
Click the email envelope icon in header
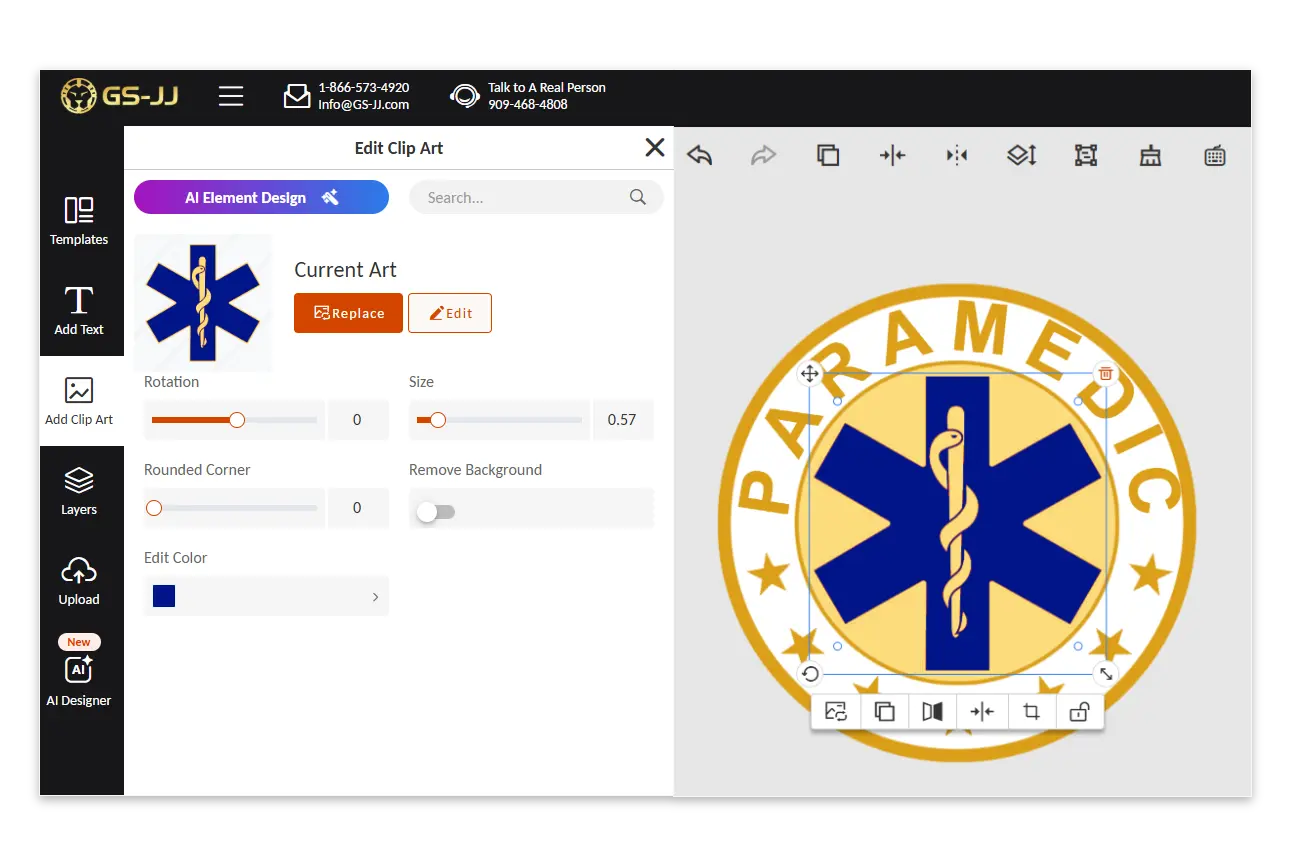coord(297,96)
